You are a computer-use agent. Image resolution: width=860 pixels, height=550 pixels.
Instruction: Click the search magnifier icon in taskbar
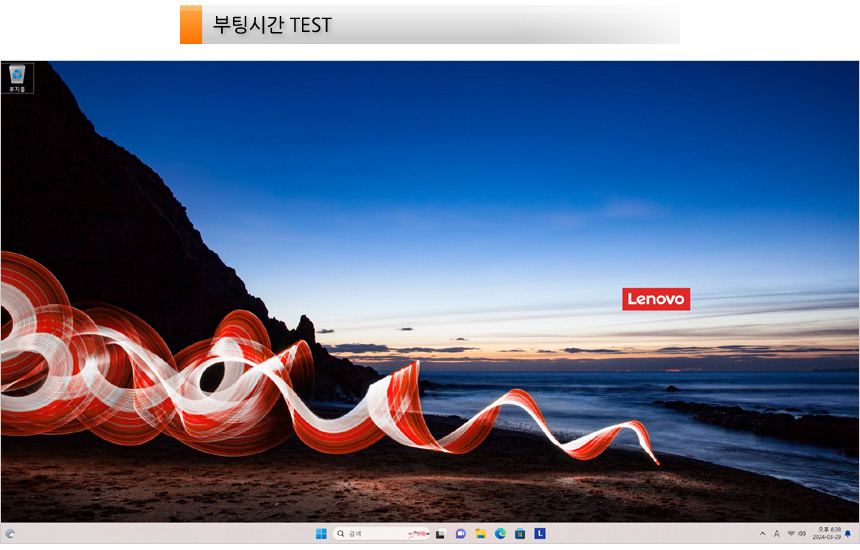pos(342,534)
